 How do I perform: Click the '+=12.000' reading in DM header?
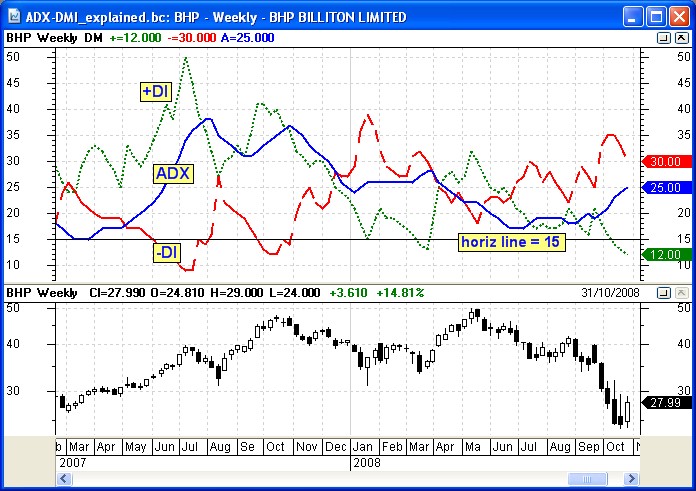click(x=135, y=38)
